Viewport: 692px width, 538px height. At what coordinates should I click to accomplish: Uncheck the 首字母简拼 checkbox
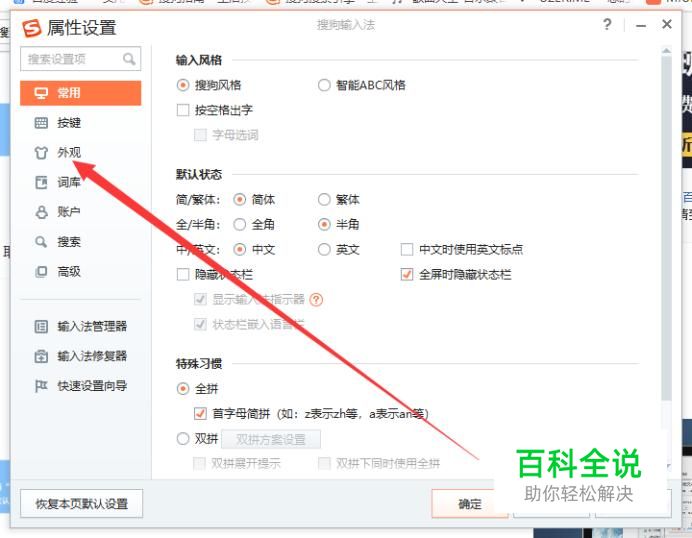coord(200,414)
